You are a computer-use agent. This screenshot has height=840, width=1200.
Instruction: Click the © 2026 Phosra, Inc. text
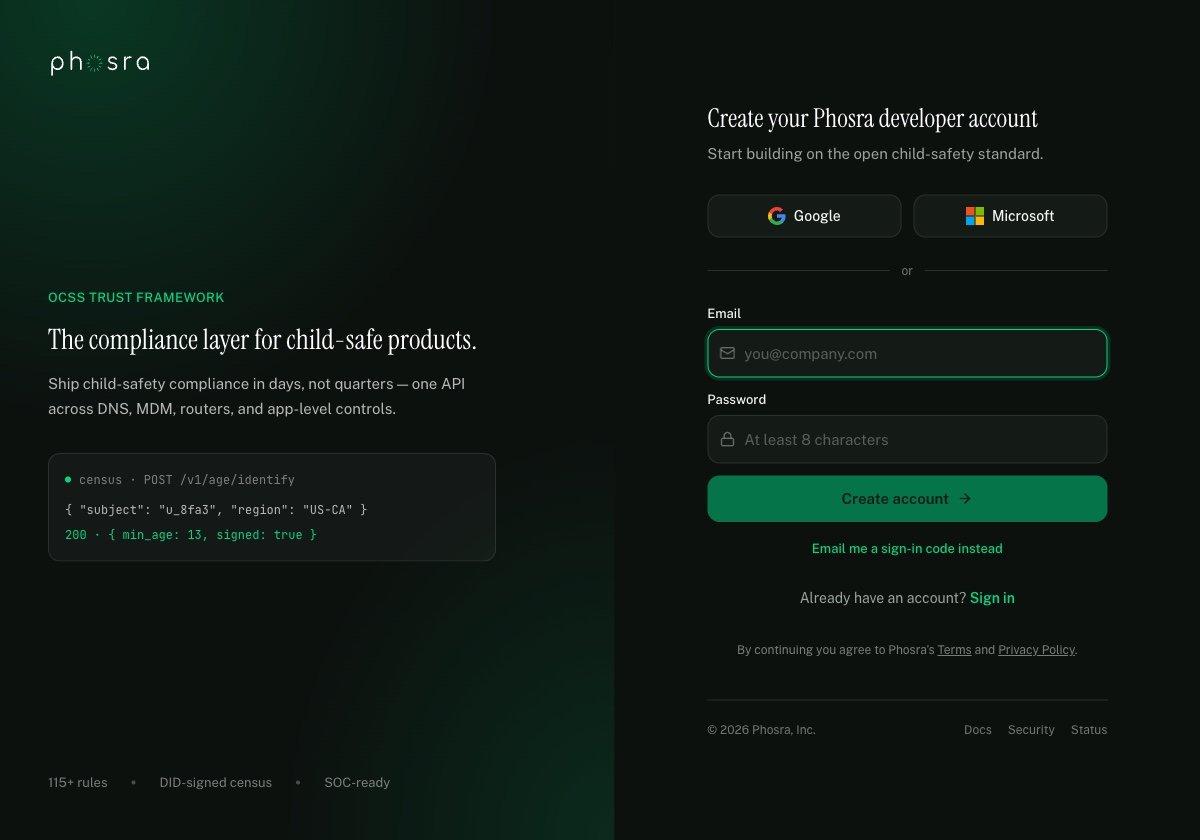tap(761, 730)
